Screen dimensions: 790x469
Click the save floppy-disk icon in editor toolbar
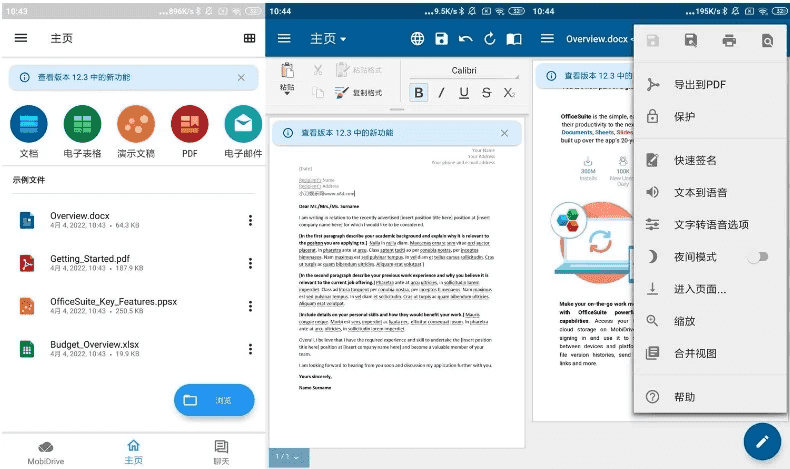441,39
